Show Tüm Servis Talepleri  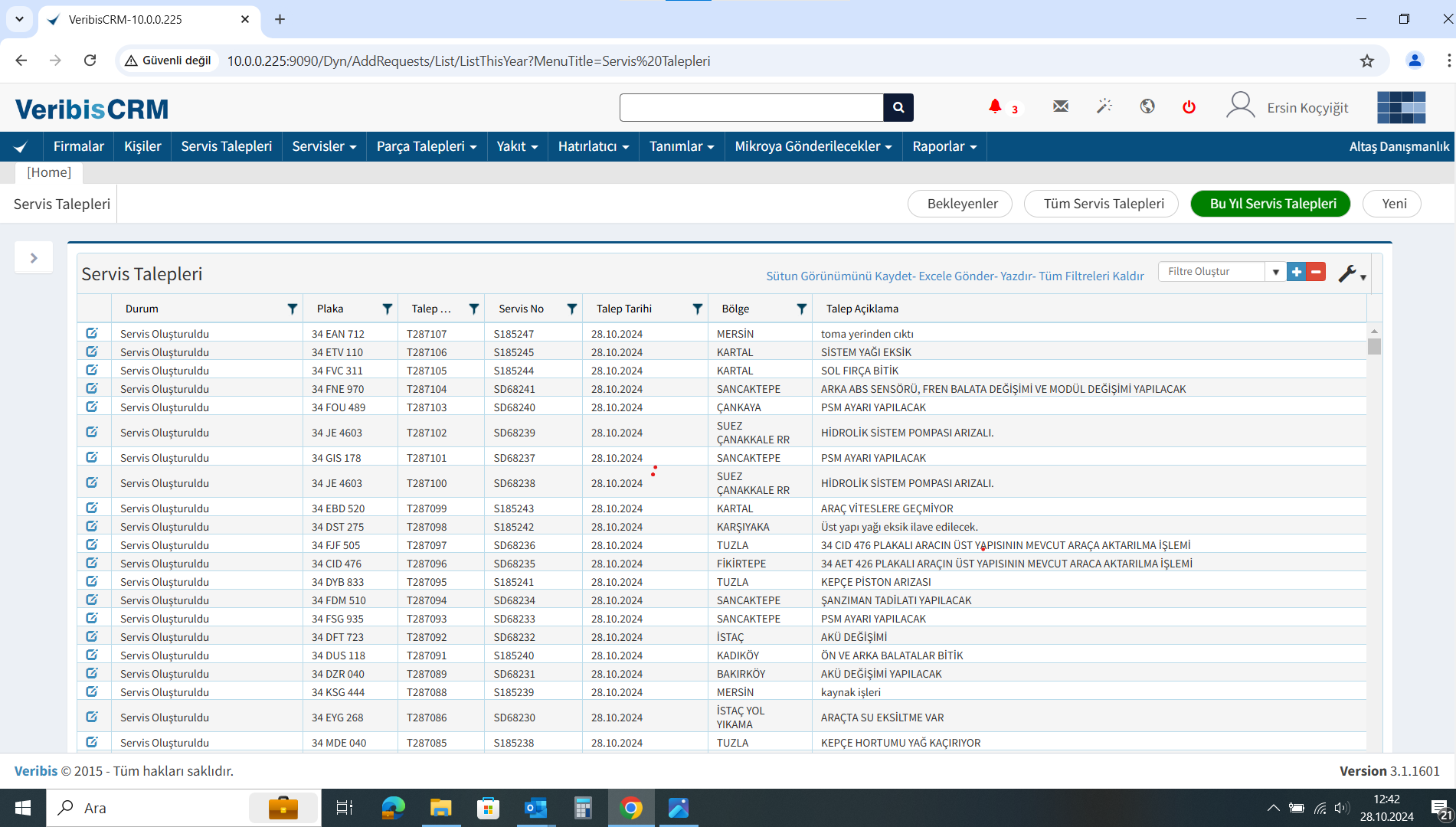tap(1103, 204)
